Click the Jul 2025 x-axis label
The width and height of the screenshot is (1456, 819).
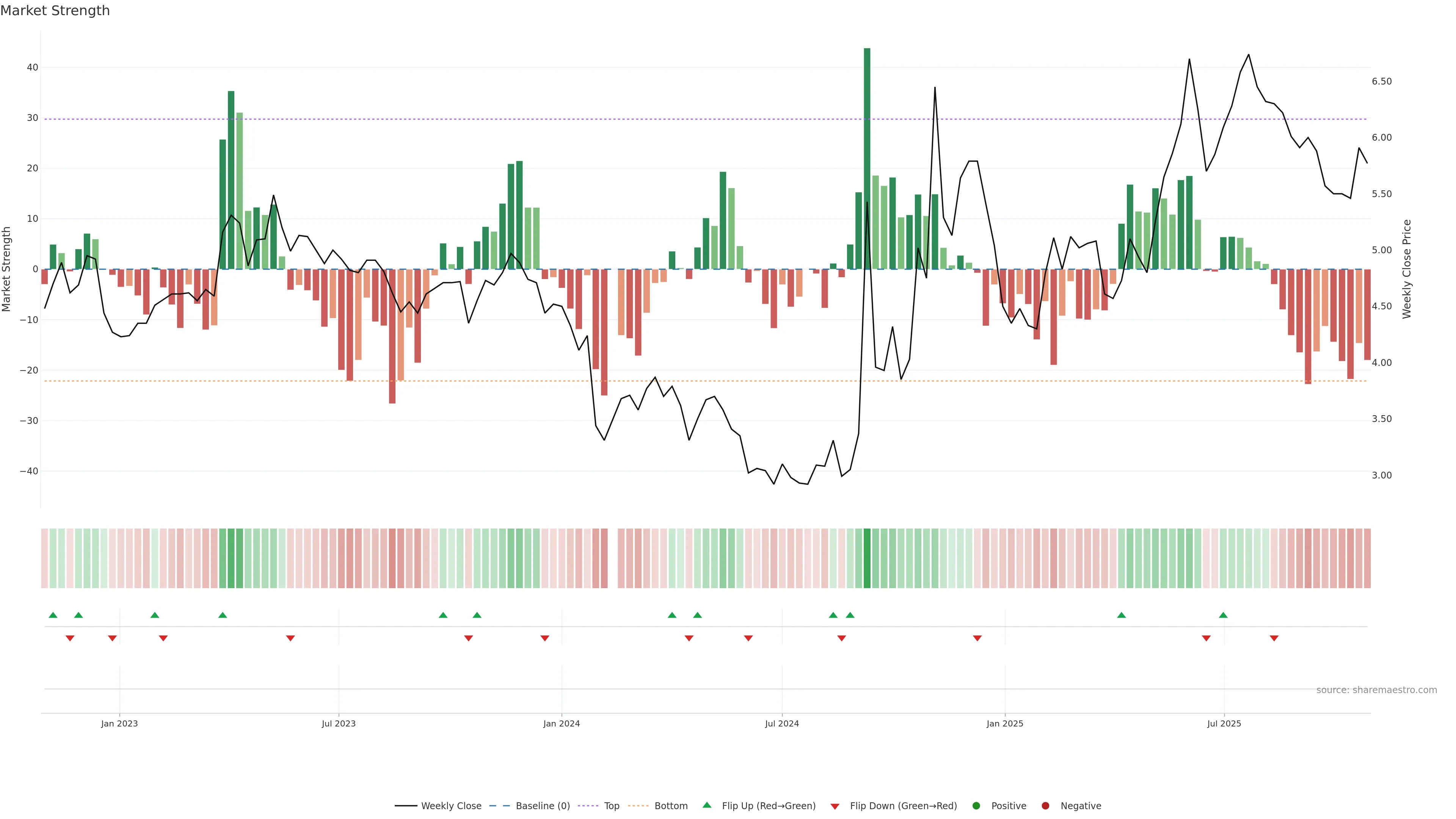click(x=1224, y=723)
